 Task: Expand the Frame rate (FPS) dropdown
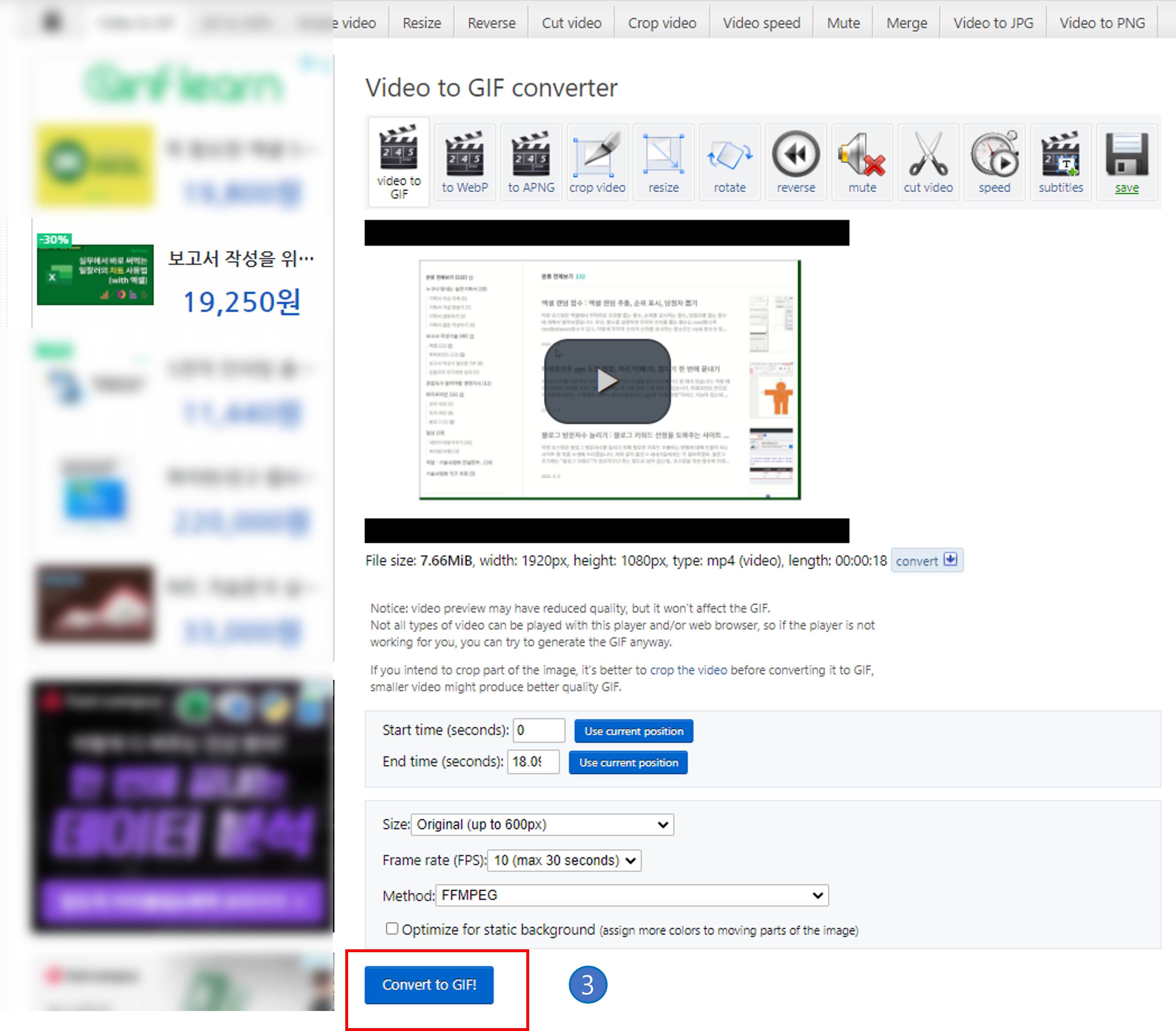click(x=564, y=860)
